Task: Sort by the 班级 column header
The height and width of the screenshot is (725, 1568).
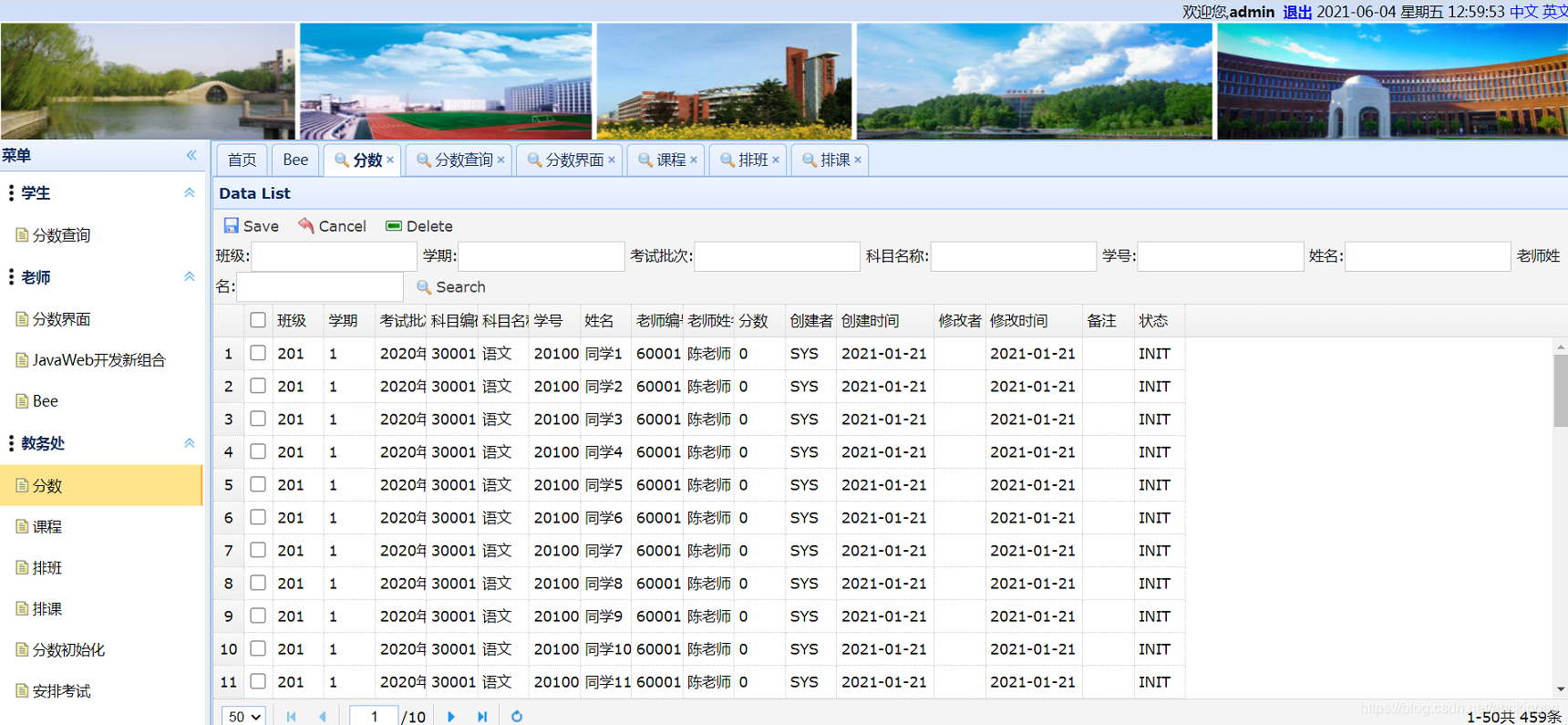Action: pos(298,321)
